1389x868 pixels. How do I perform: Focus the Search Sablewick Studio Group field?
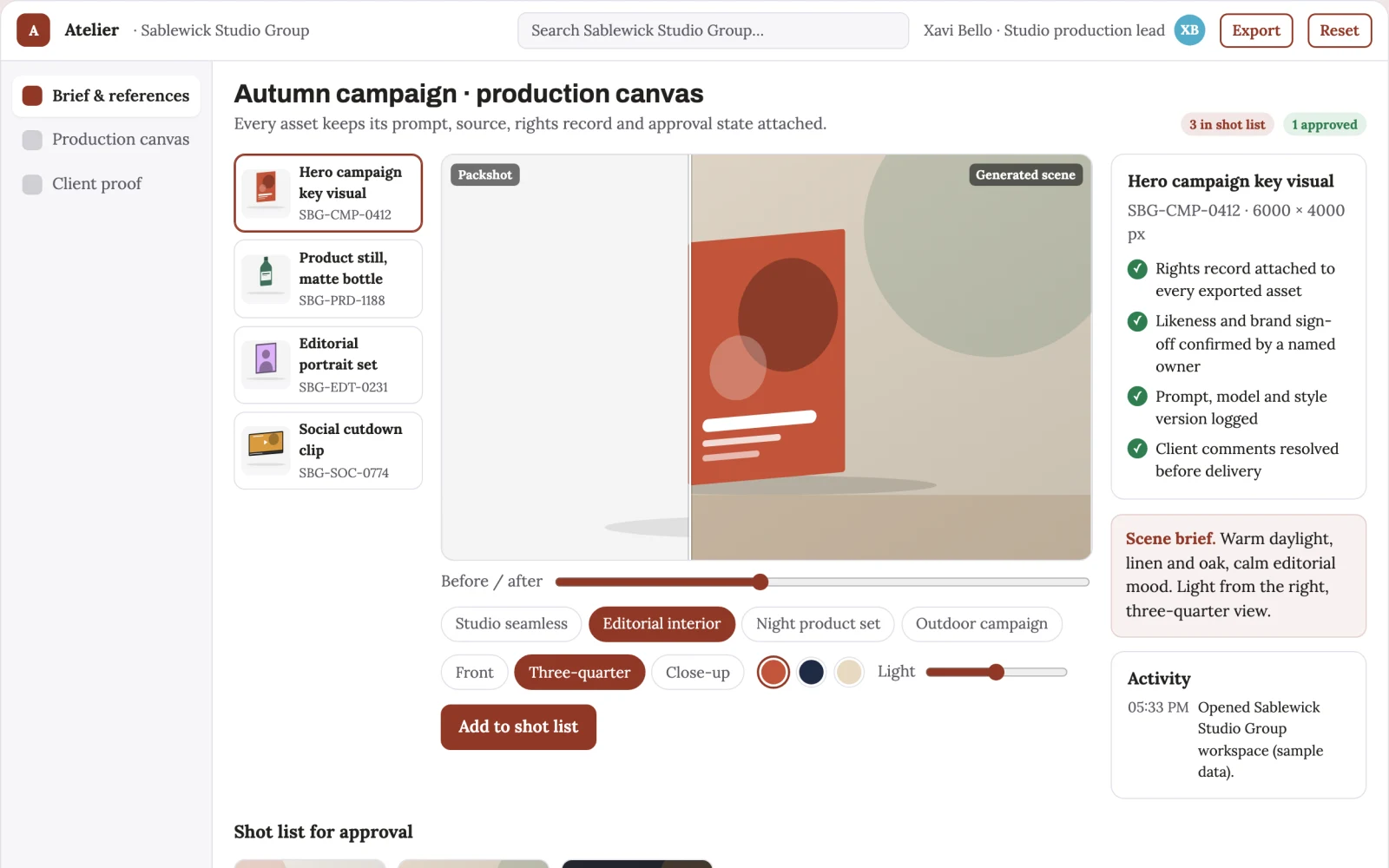pyautogui.click(x=714, y=30)
